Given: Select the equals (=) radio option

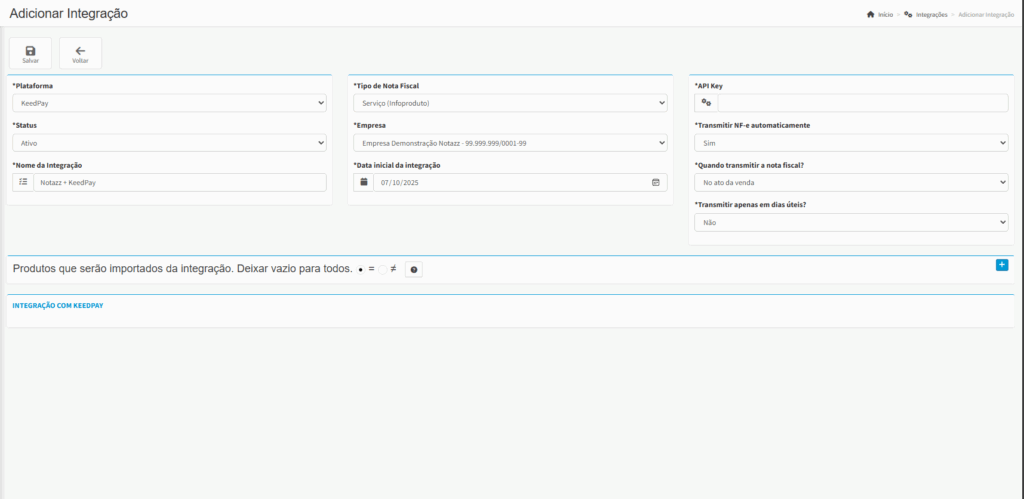Looking at the screenshot, I should pos(361,270).
